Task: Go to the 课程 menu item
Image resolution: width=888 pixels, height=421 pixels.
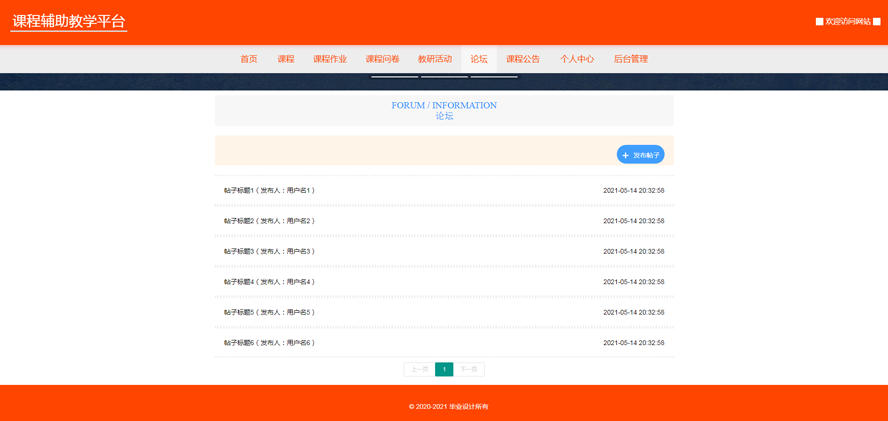Action: (286, 59)
